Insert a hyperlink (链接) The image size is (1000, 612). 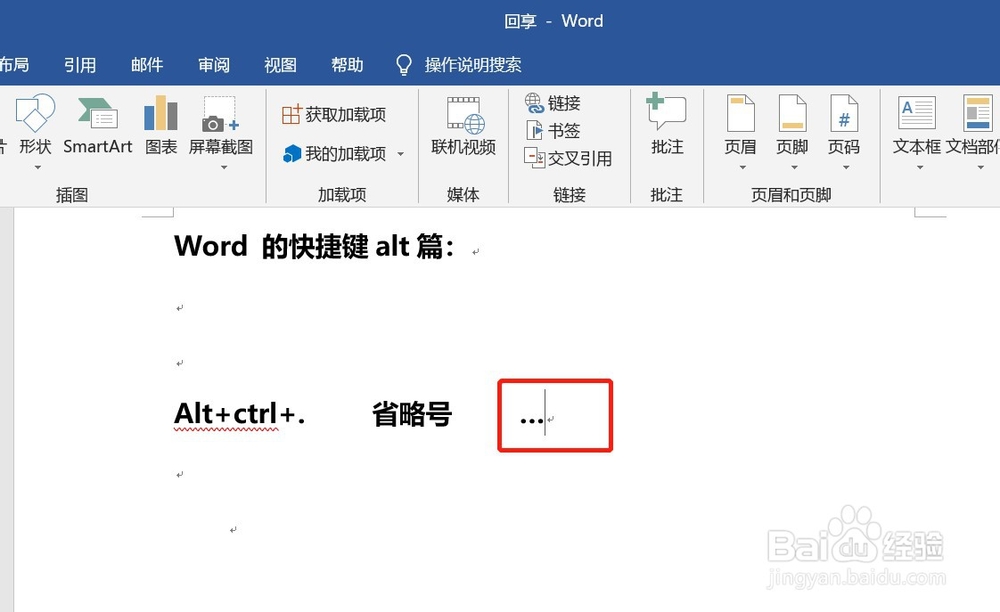click(552, 103)
